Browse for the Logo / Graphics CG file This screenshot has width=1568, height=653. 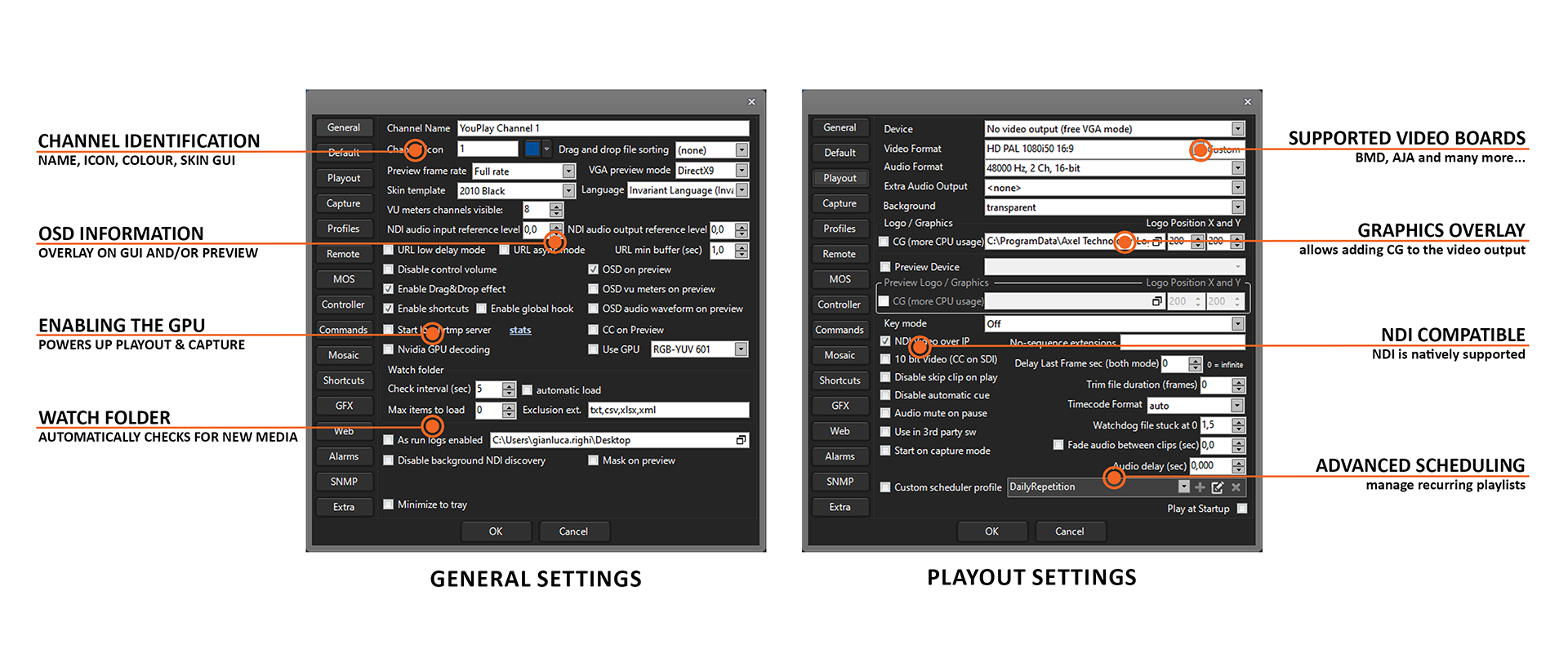[1156, 242]
